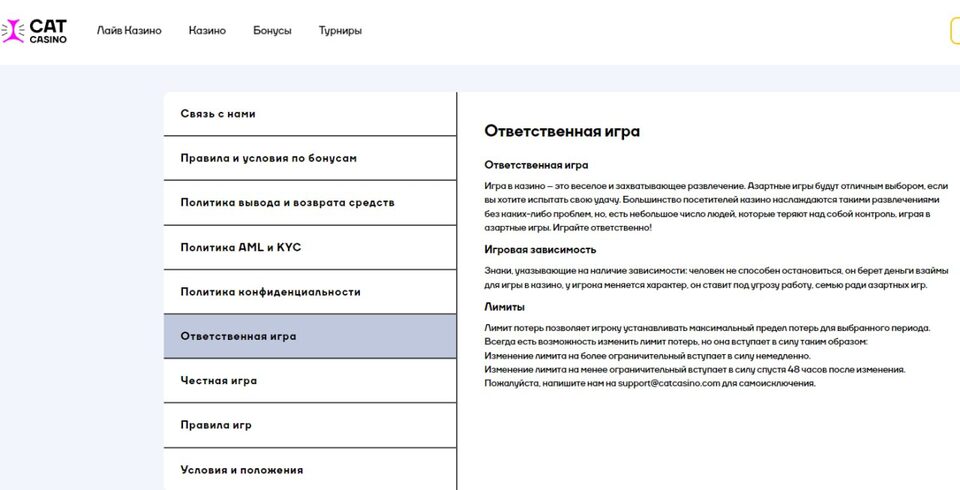Click the large Ответственная игра page title

click(561, 131)
